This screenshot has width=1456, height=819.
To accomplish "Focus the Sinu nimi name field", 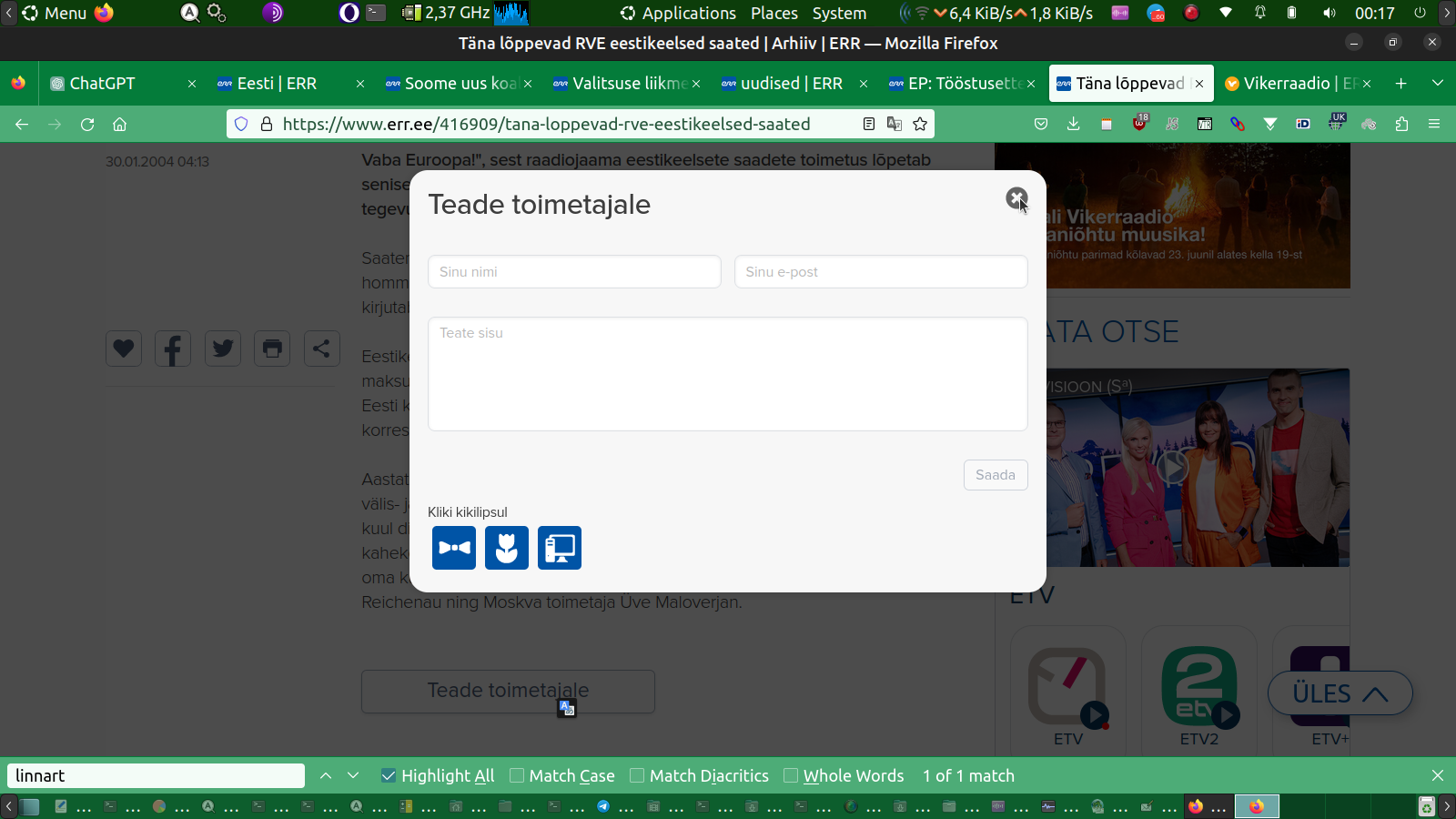I will (574, 272).
